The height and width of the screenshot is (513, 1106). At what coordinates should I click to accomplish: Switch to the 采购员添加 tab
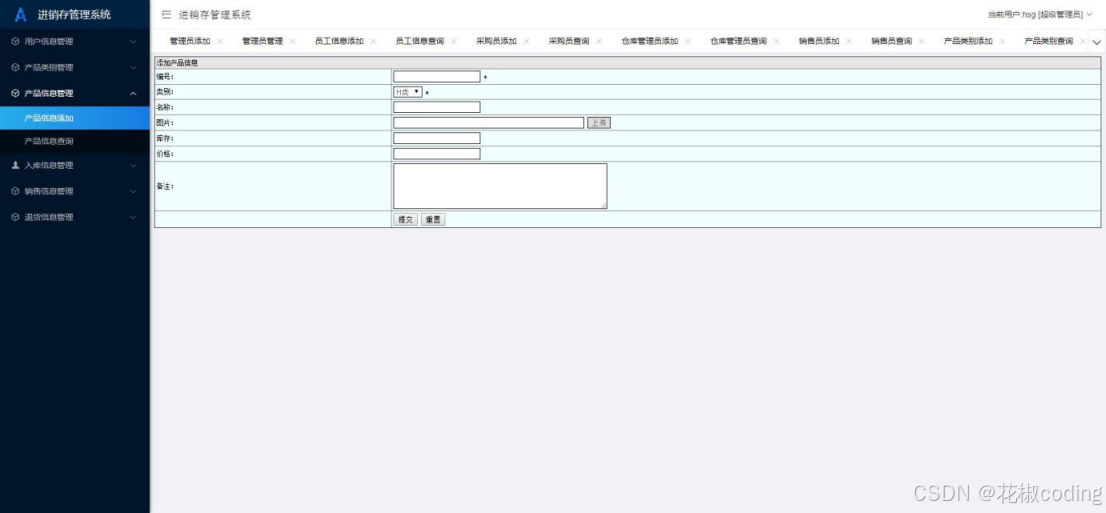pos(497,42)
